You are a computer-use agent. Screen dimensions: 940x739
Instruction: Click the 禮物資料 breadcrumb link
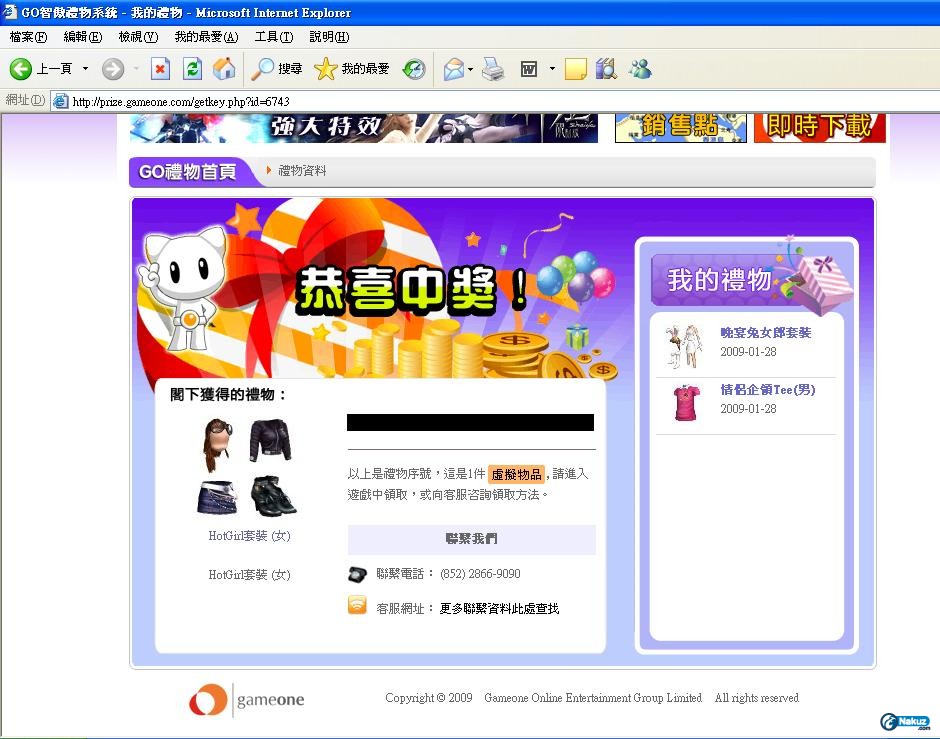click(302, 171)
